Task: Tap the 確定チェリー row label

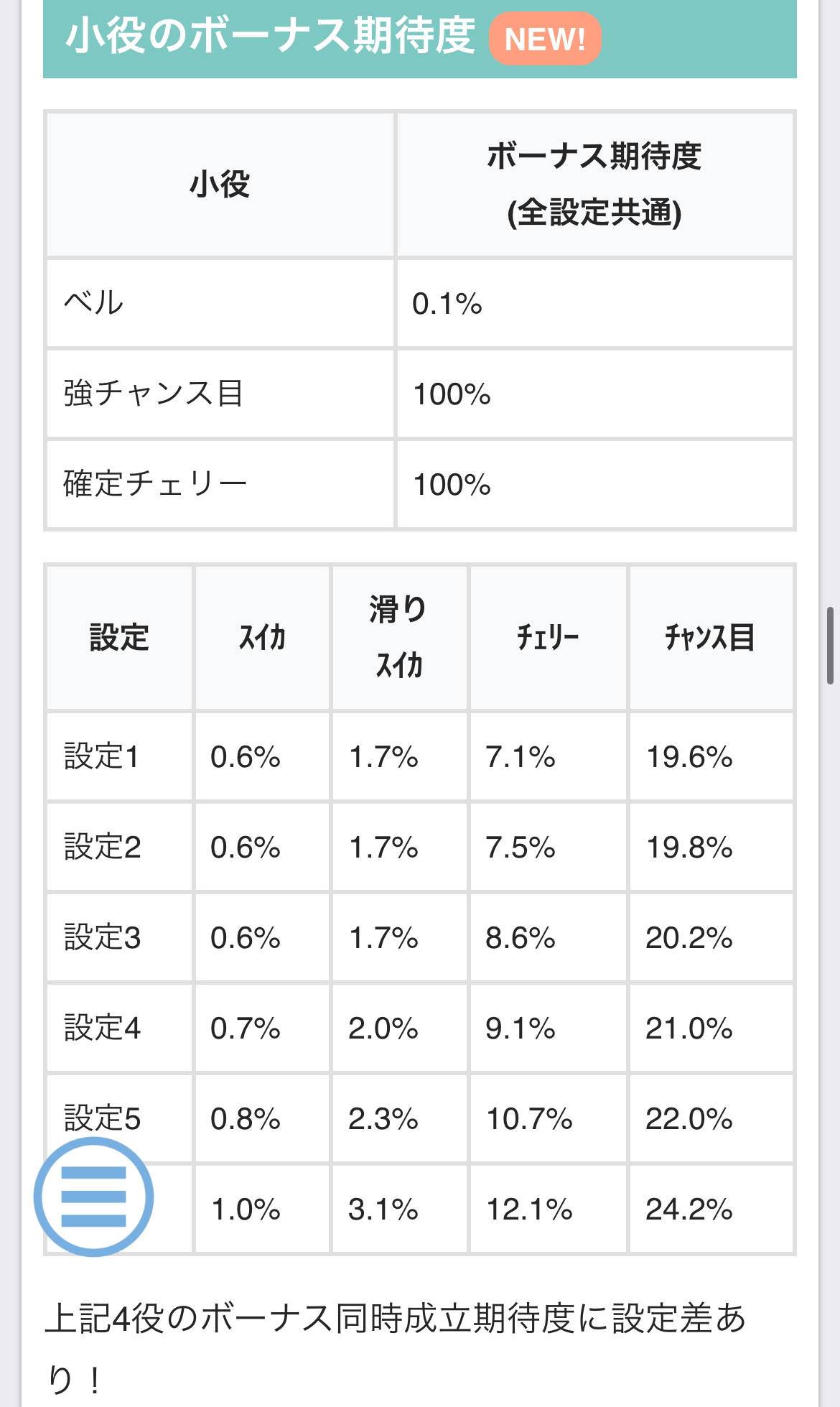Action: tap(155, 484)
